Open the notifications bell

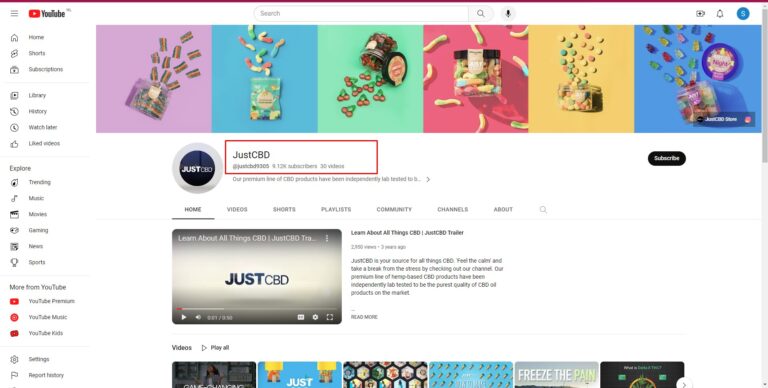pos(720,14)
